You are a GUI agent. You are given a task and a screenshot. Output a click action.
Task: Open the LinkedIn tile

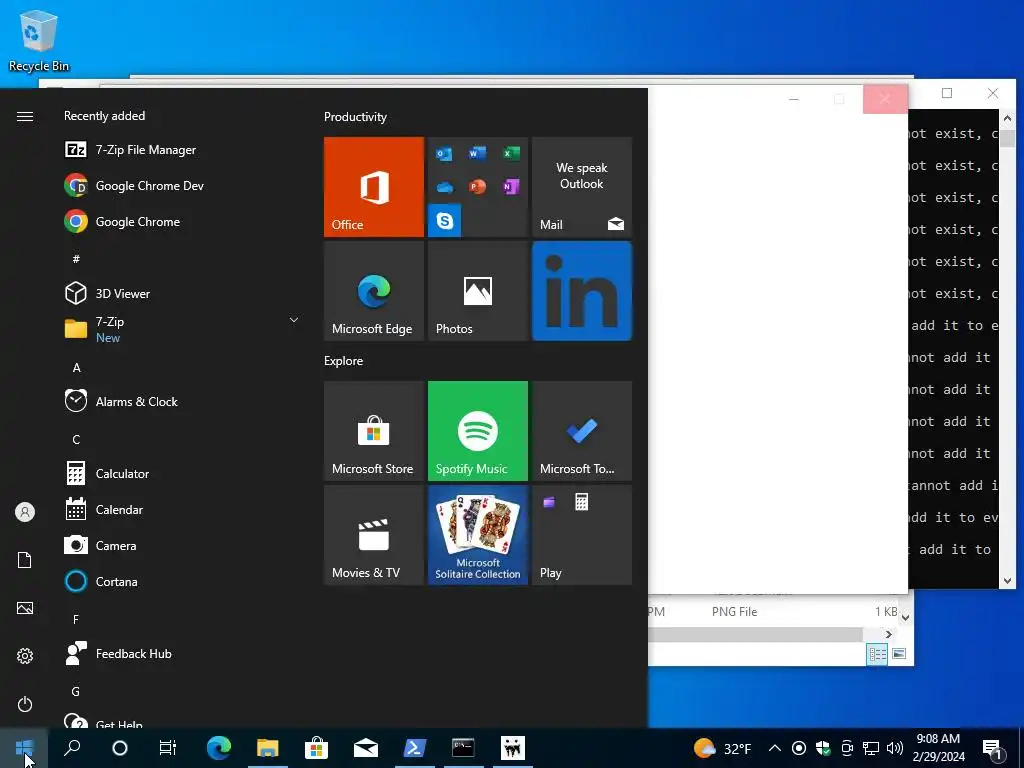(582, 291)
